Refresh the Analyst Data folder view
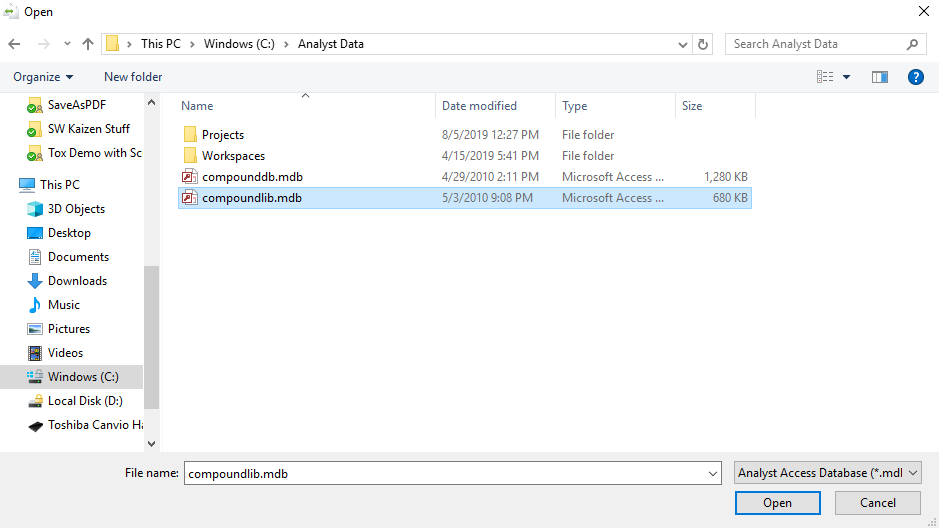Screen dimensions: 939x528 (703, 44)
